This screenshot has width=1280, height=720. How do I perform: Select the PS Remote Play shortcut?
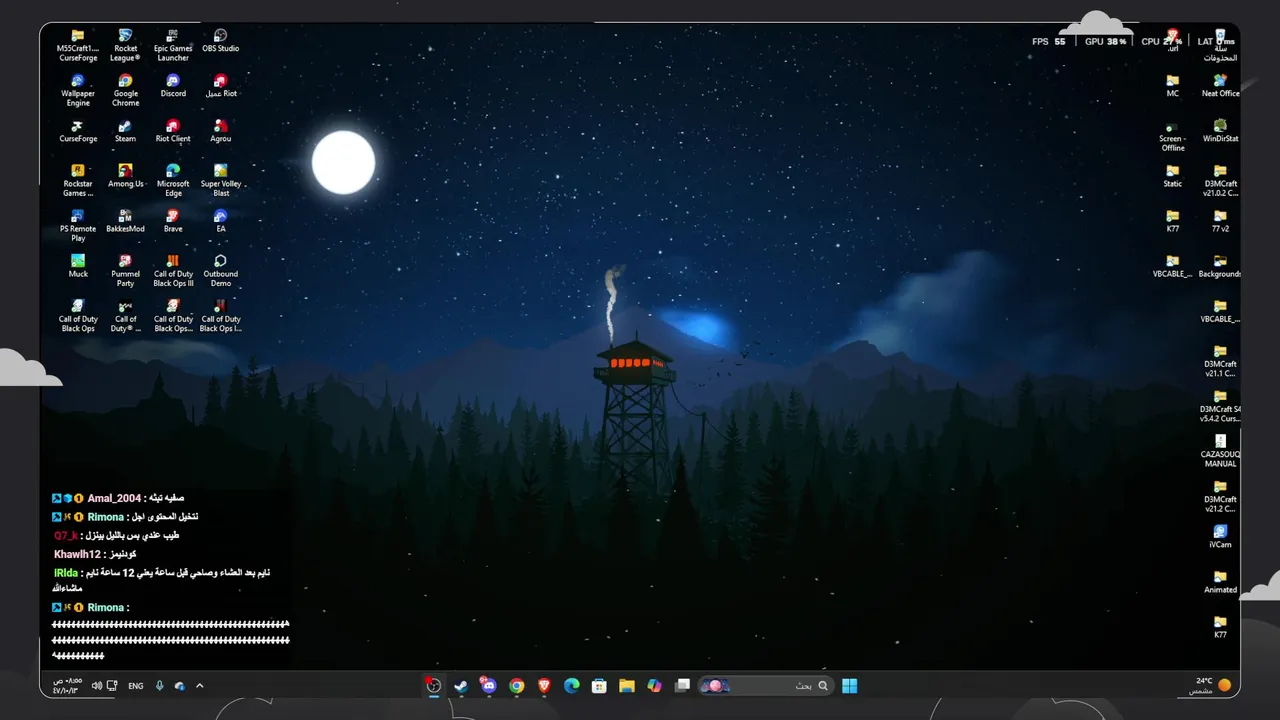(78, 225)
